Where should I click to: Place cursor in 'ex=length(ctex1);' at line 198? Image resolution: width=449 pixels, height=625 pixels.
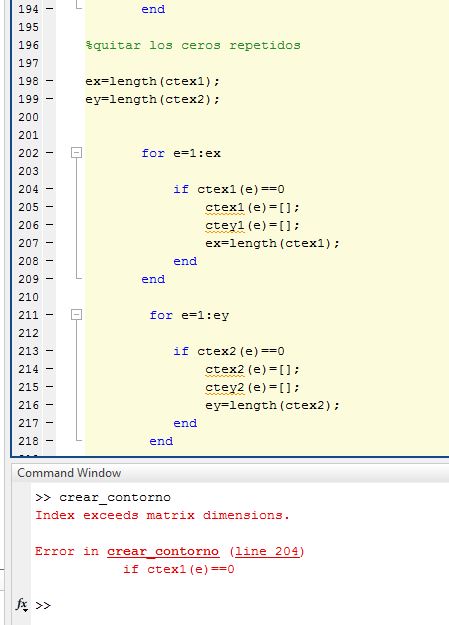pyautogui.click(x=152, y=81)
